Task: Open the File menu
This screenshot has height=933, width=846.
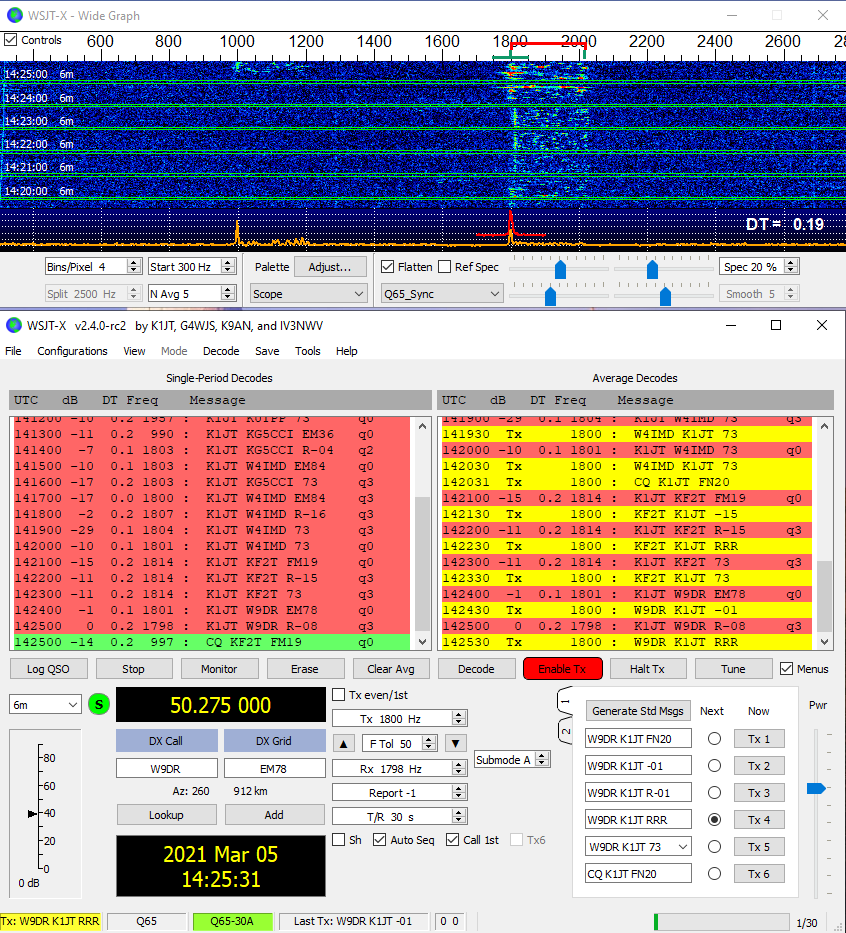Action: tap(13, 351)
